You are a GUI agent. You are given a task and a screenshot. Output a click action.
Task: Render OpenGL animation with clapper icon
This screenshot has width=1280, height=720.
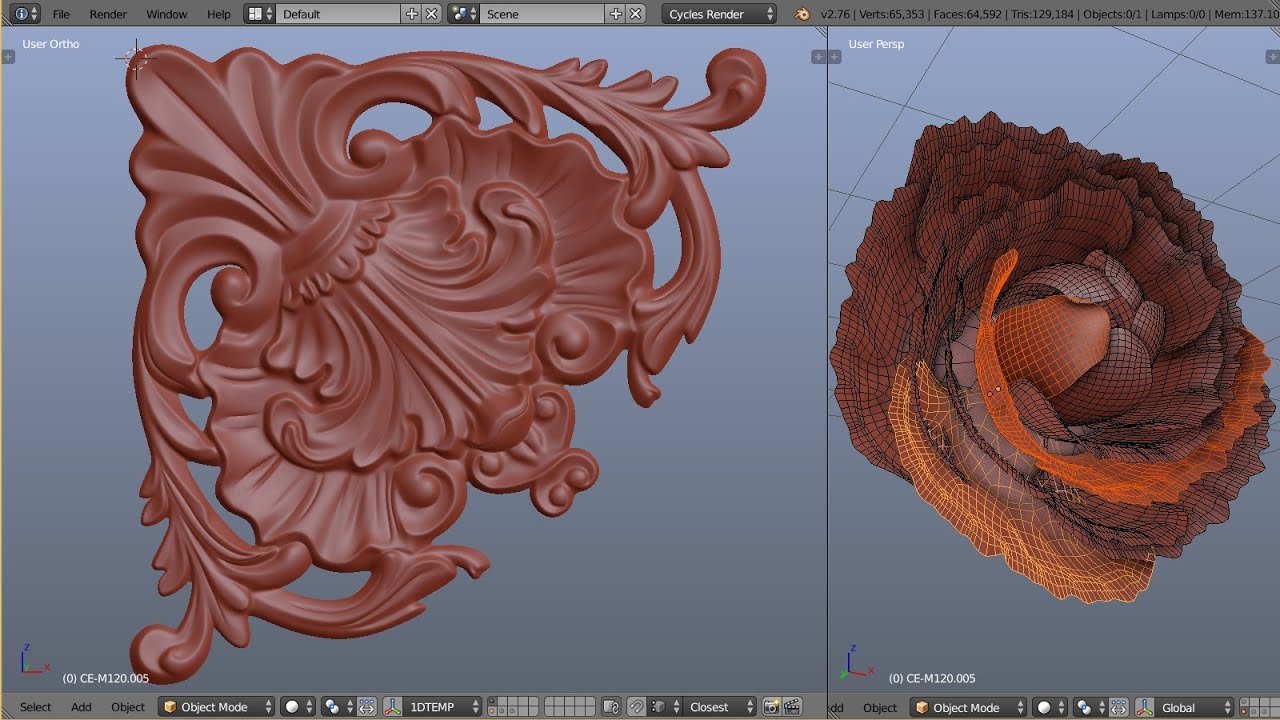[792, 707]
